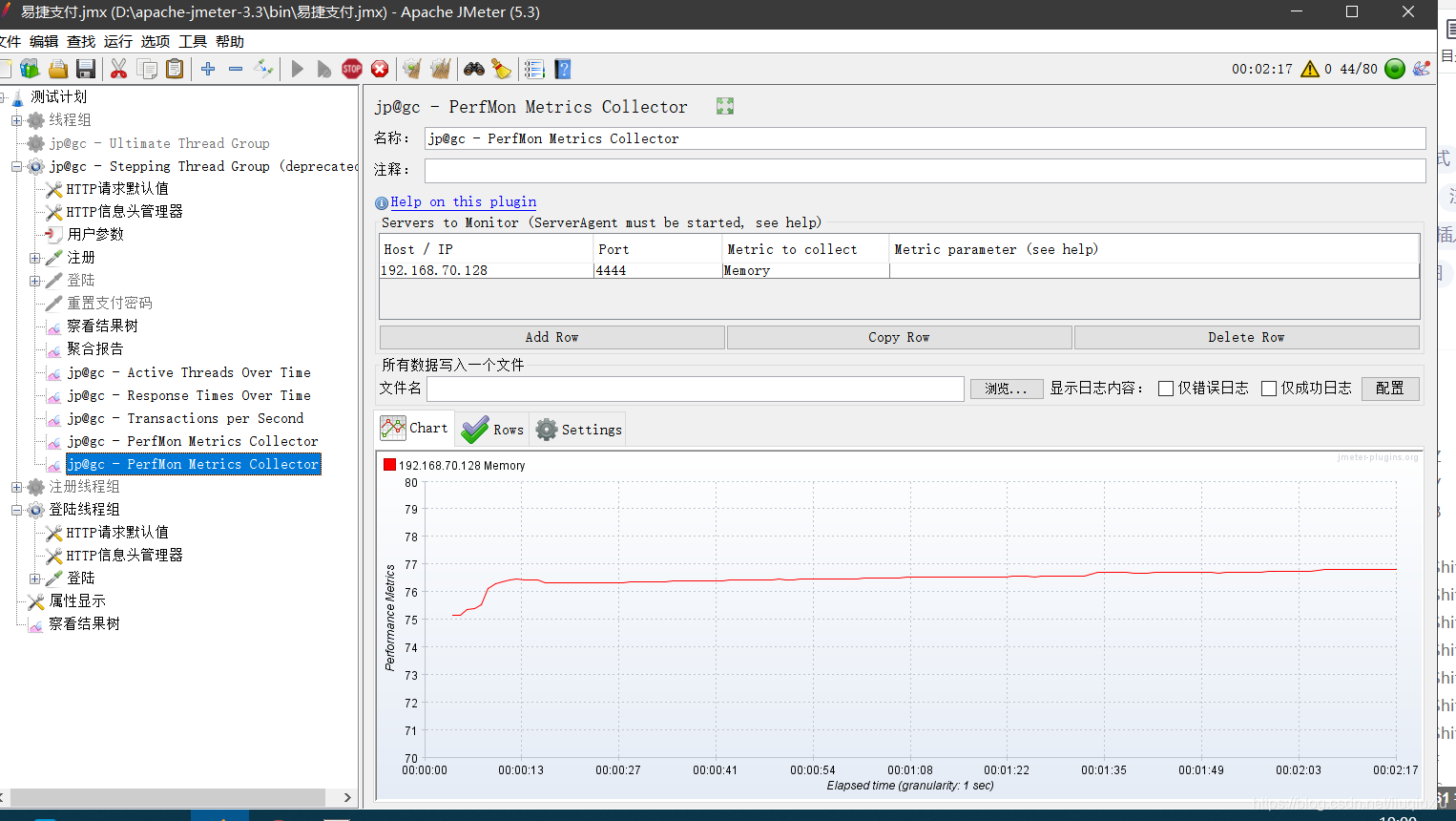
Task: Click Start no pauses icon
Action: click(x=324, y=69)
